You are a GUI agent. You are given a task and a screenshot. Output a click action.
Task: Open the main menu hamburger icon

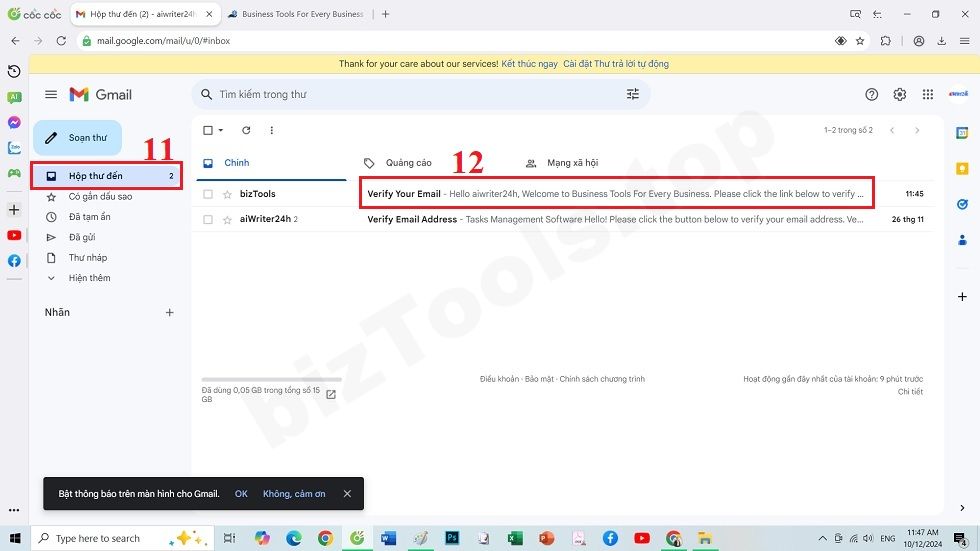51,94
